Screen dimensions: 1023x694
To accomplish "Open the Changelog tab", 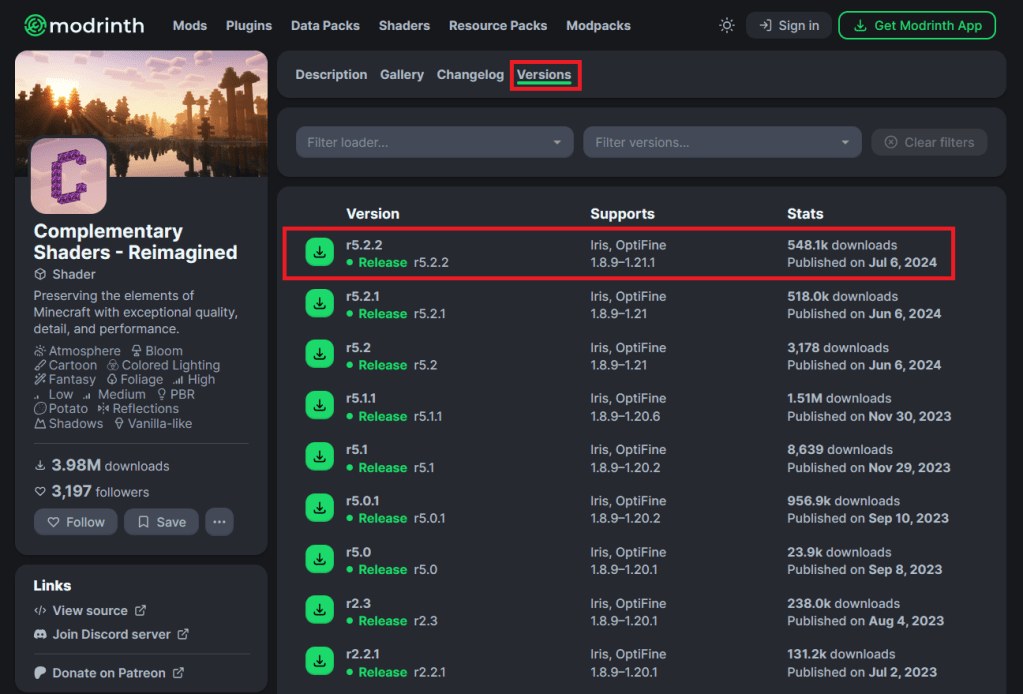I will 470,75.
